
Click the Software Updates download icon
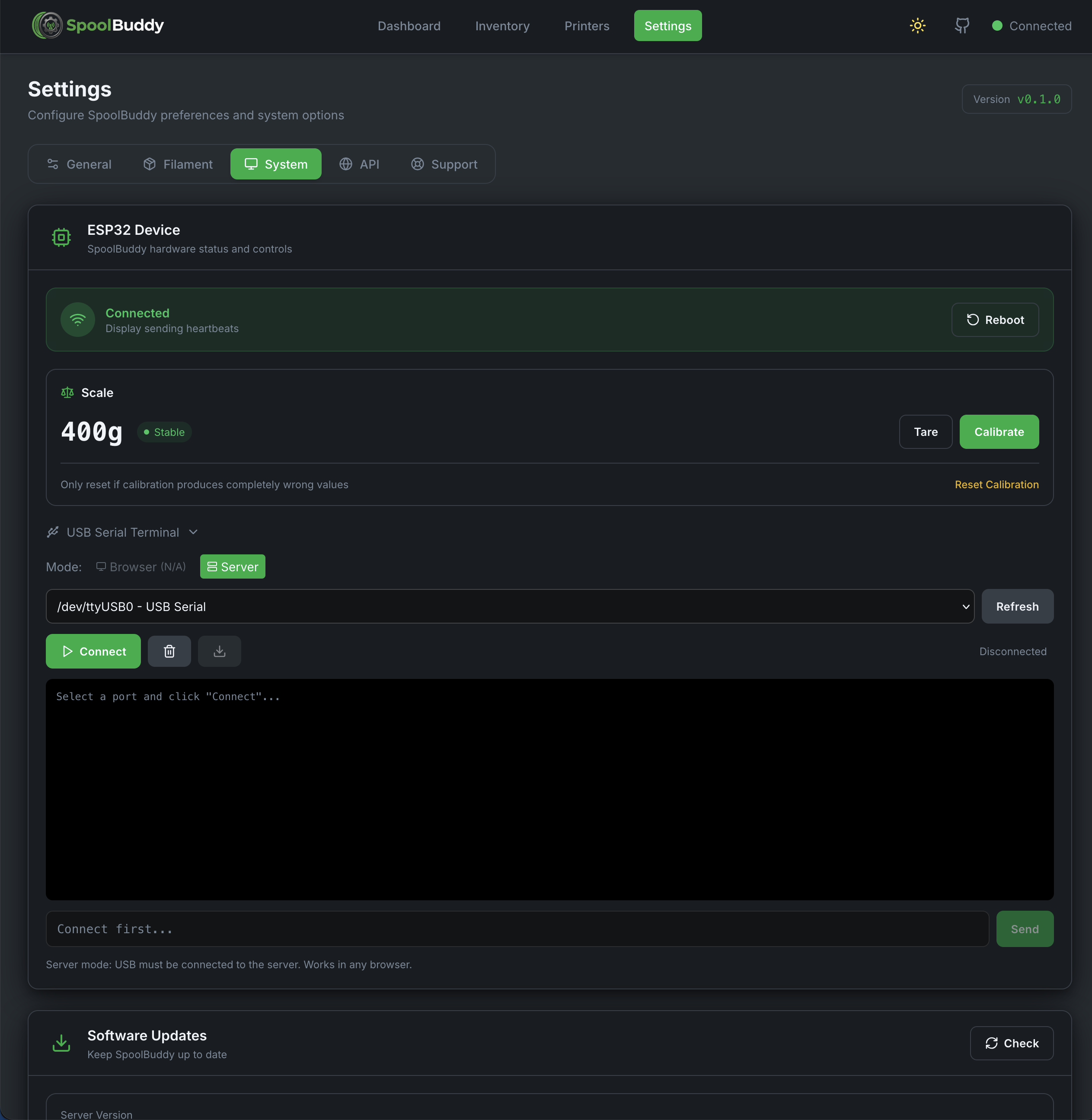(61, 1043)
